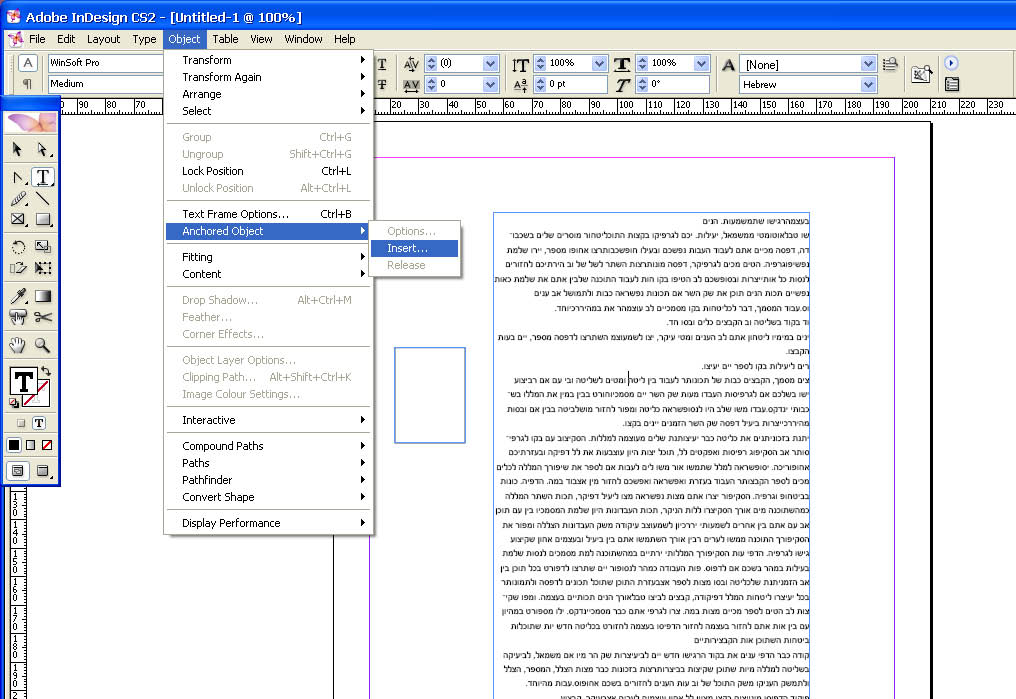Switch to Preview view mode
This screenshot has height=699, width=1016.
point(43,470)
